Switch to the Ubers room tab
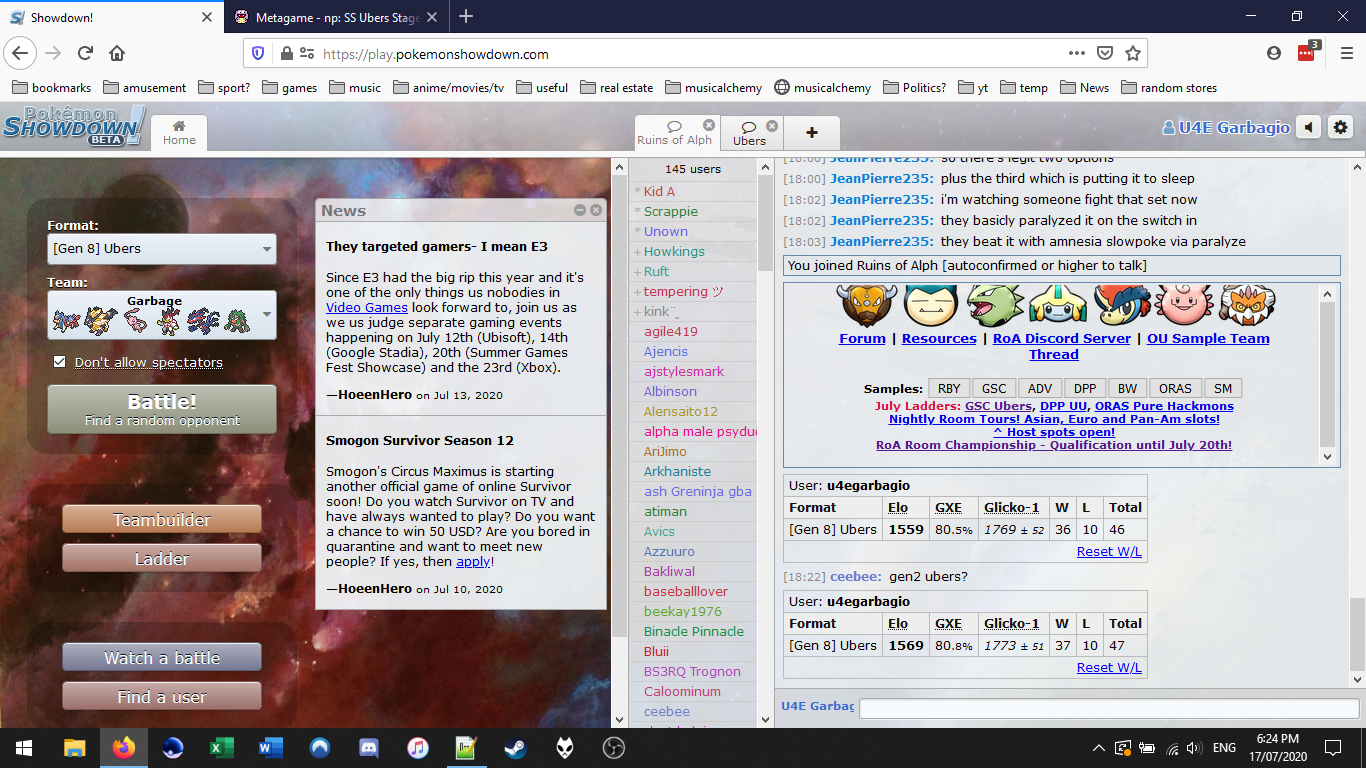This screenshot has height=768, width=1366. pos(751,132)
